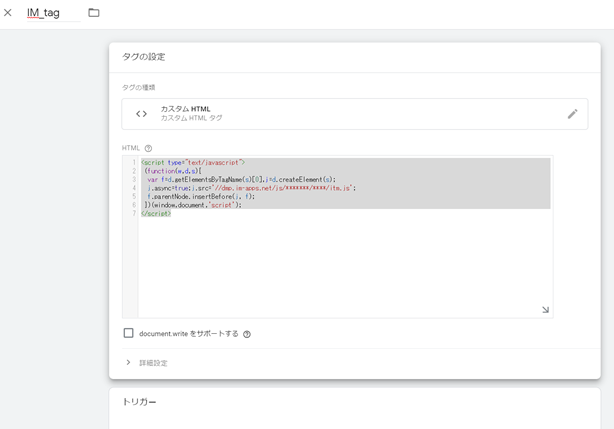614x429 pixels.
Task: Select the カスタム HTML tag type row
Action: pos(354,114)
